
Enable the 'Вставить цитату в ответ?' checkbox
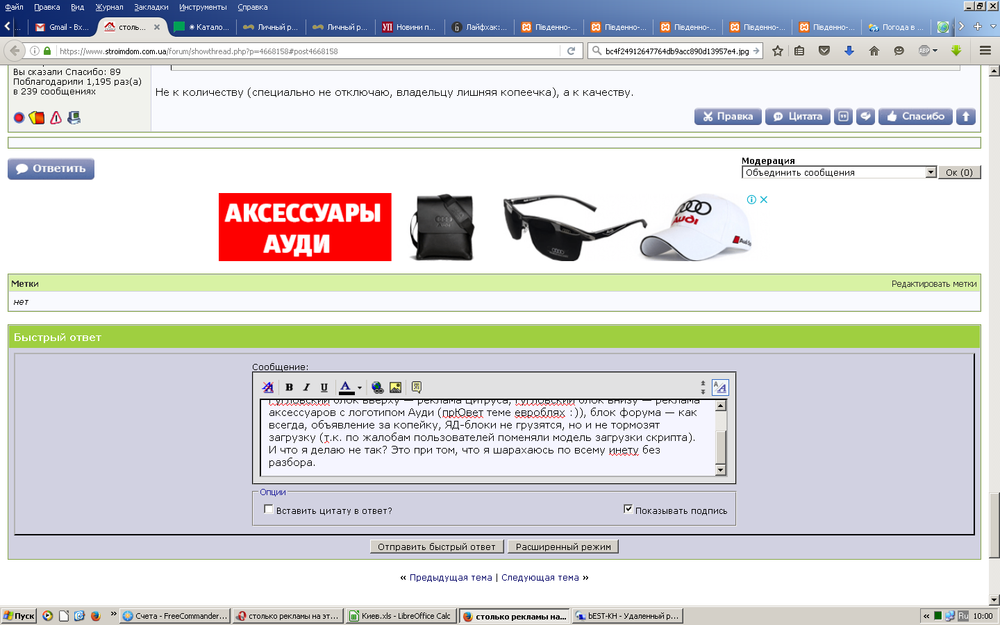pyautogui.click(x=268, y=509)
